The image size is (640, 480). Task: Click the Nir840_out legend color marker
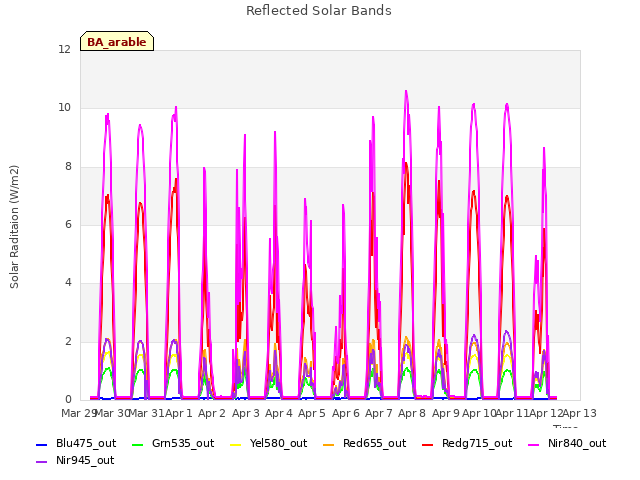pos(533,444)
